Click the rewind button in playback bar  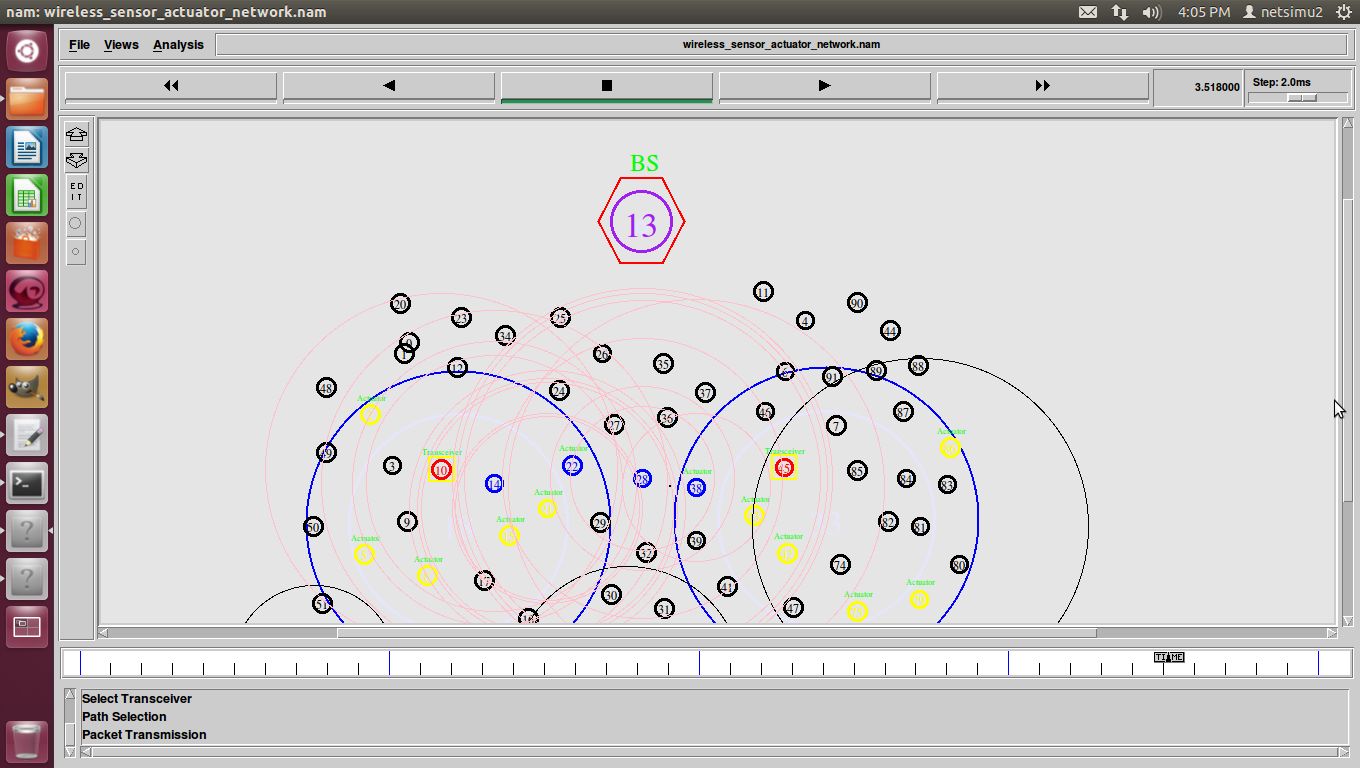coord(171,86)
